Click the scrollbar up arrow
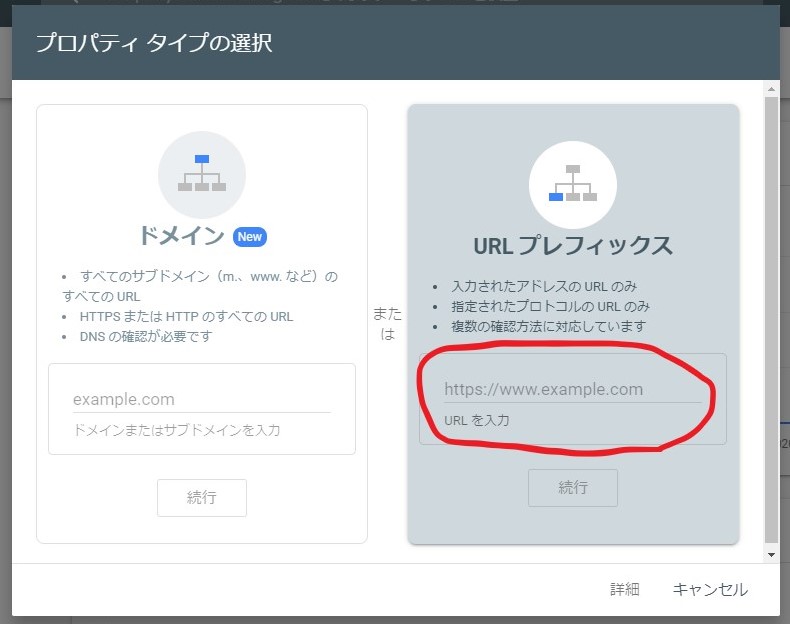The height and width of the screenshot is (624, 790). [771, 89]
